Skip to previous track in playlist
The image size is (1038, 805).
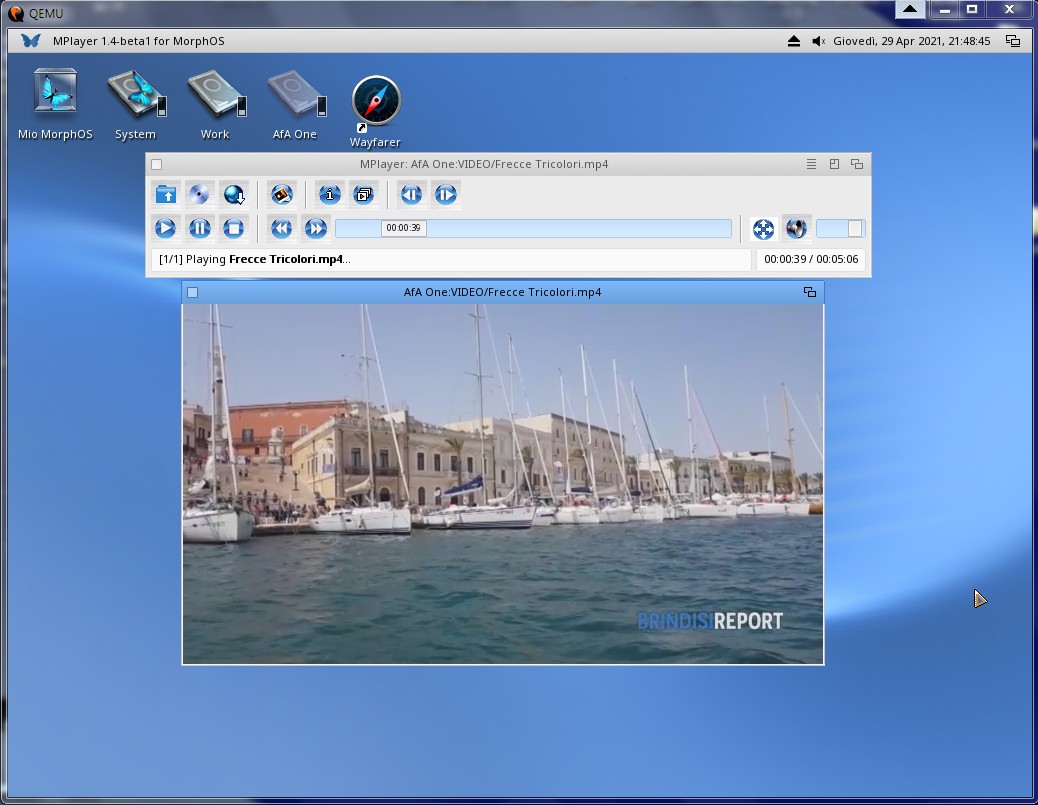point(411,195)
